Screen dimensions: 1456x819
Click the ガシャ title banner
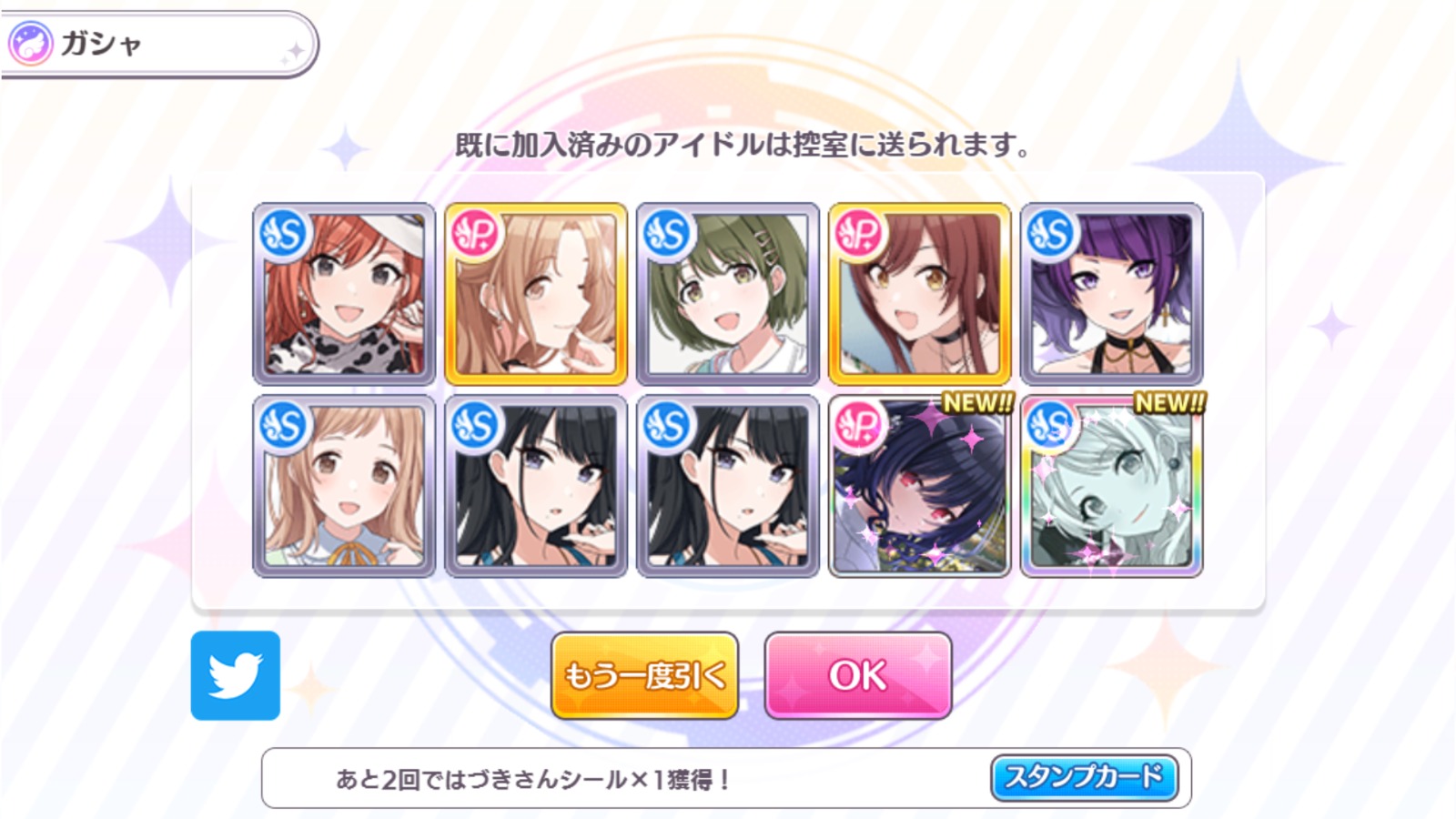[x=159, y=44]
